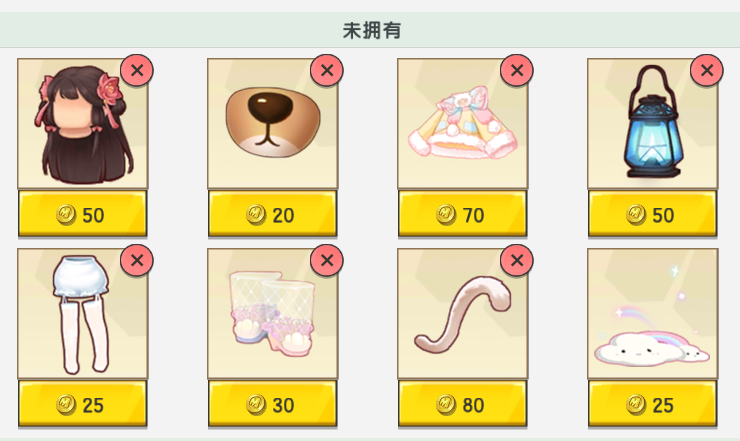Remove the black hair item with X
This screenshot has width=740, height=441.
137,70
